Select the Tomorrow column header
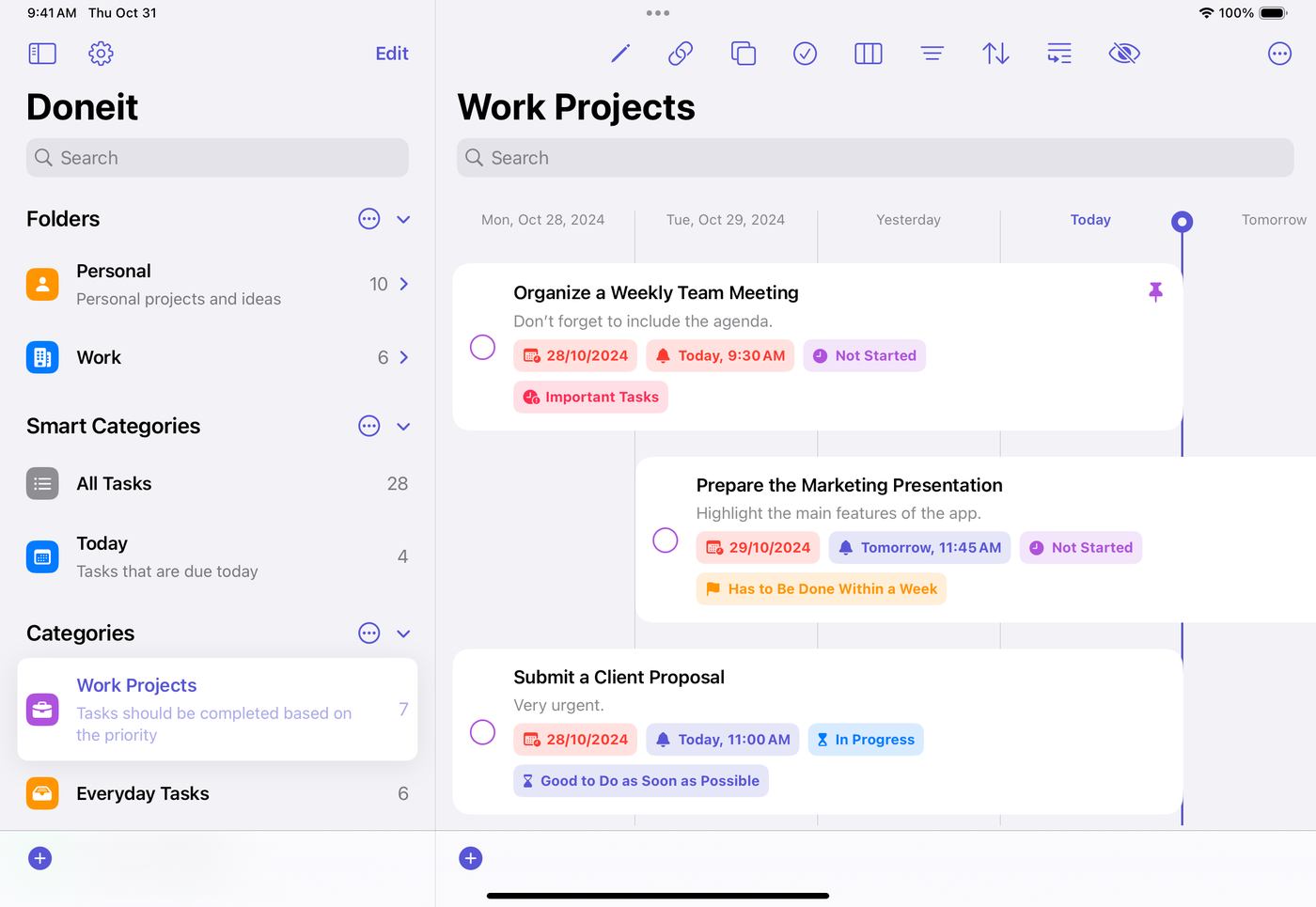1316x907 pixels. point(1274,220)
